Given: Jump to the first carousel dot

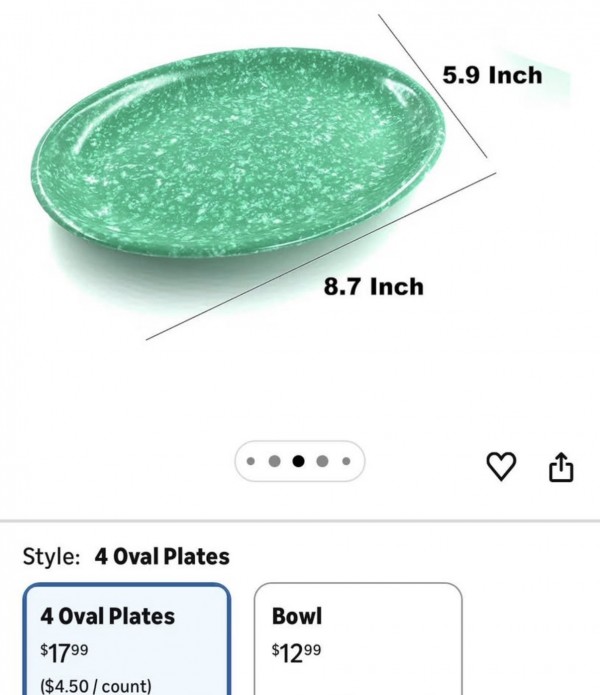Looking at the screenshot, I should pyautogui.click(x=250, y=462).
